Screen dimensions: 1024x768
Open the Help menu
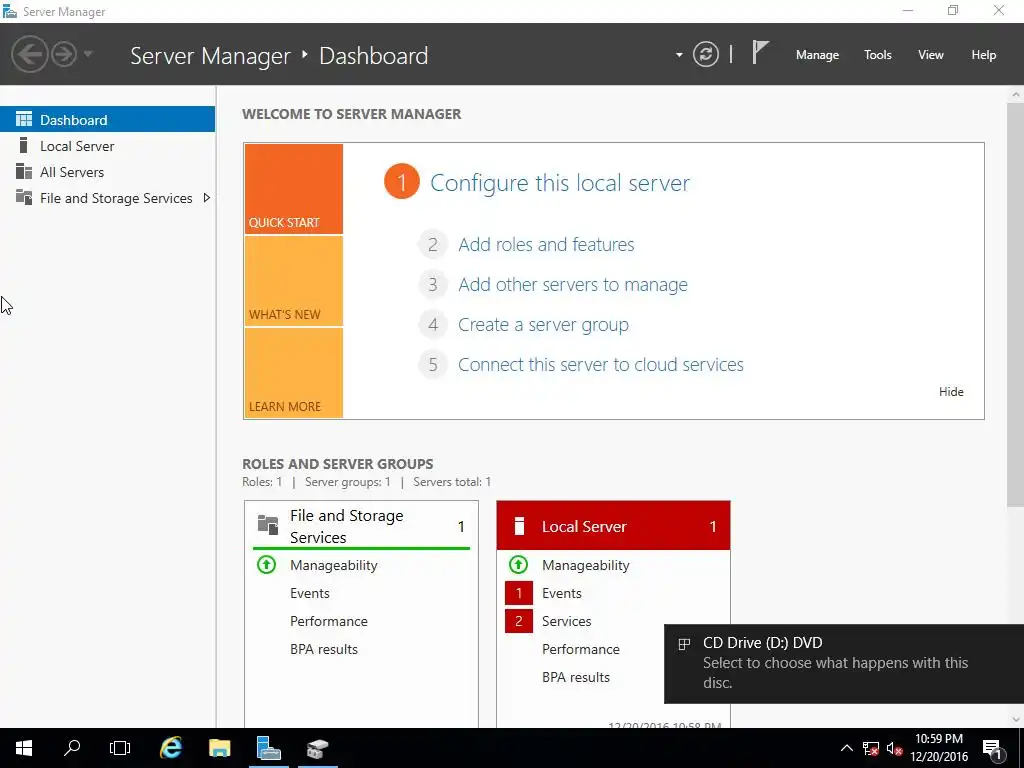(x=984, y=55)
